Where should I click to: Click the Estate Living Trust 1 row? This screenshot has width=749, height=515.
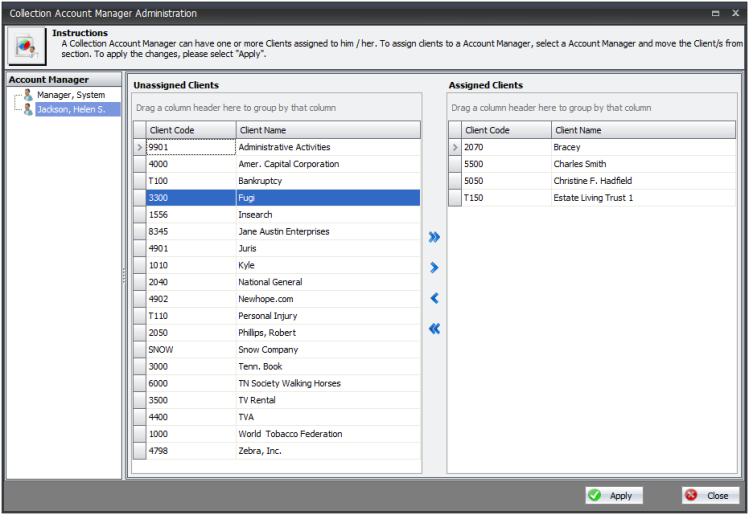click(x=593, y=198)
